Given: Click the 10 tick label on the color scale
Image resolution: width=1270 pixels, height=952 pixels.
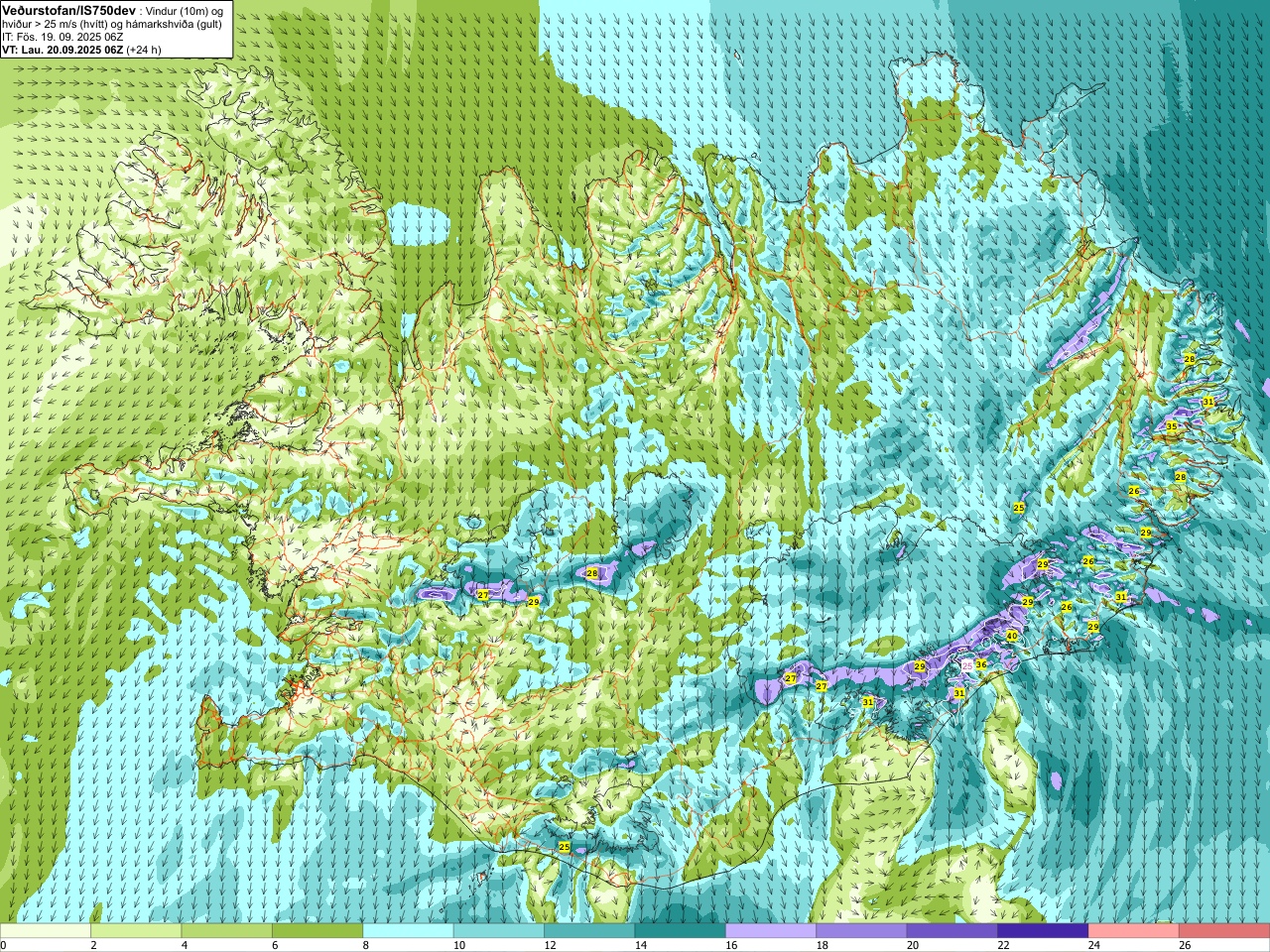Looking at the screenshot, I should coord(458,945).
